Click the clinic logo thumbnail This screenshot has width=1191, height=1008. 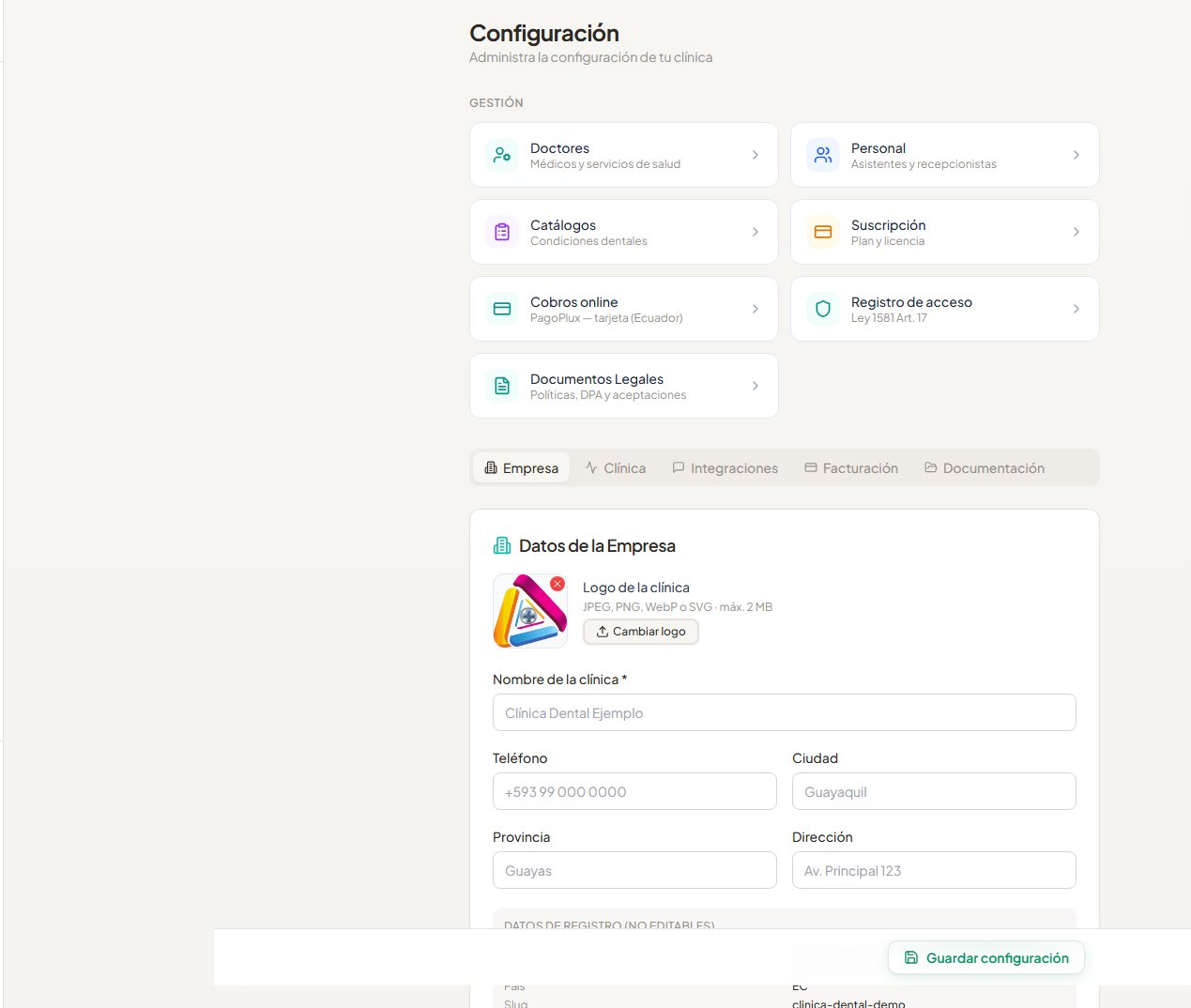(x=530, y=611)
